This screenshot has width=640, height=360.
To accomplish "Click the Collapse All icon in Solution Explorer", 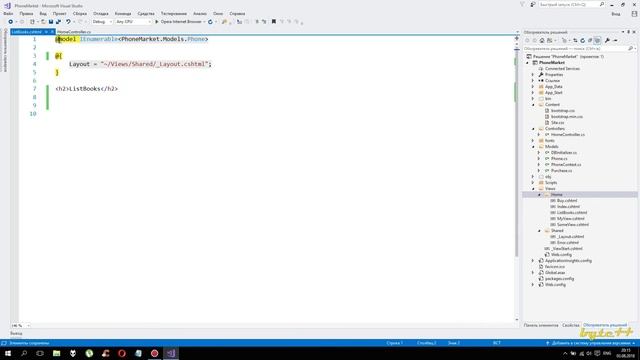I will (590, 40).
